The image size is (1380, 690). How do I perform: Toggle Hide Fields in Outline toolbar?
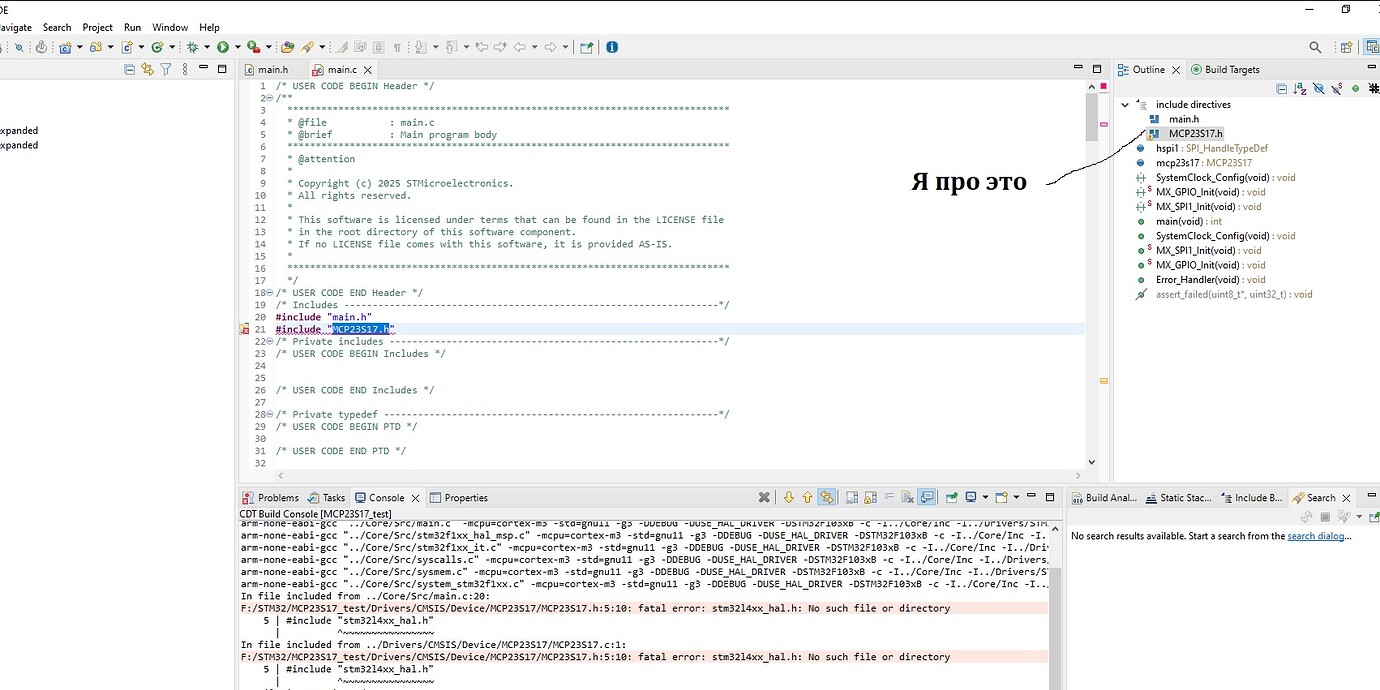1319,89
